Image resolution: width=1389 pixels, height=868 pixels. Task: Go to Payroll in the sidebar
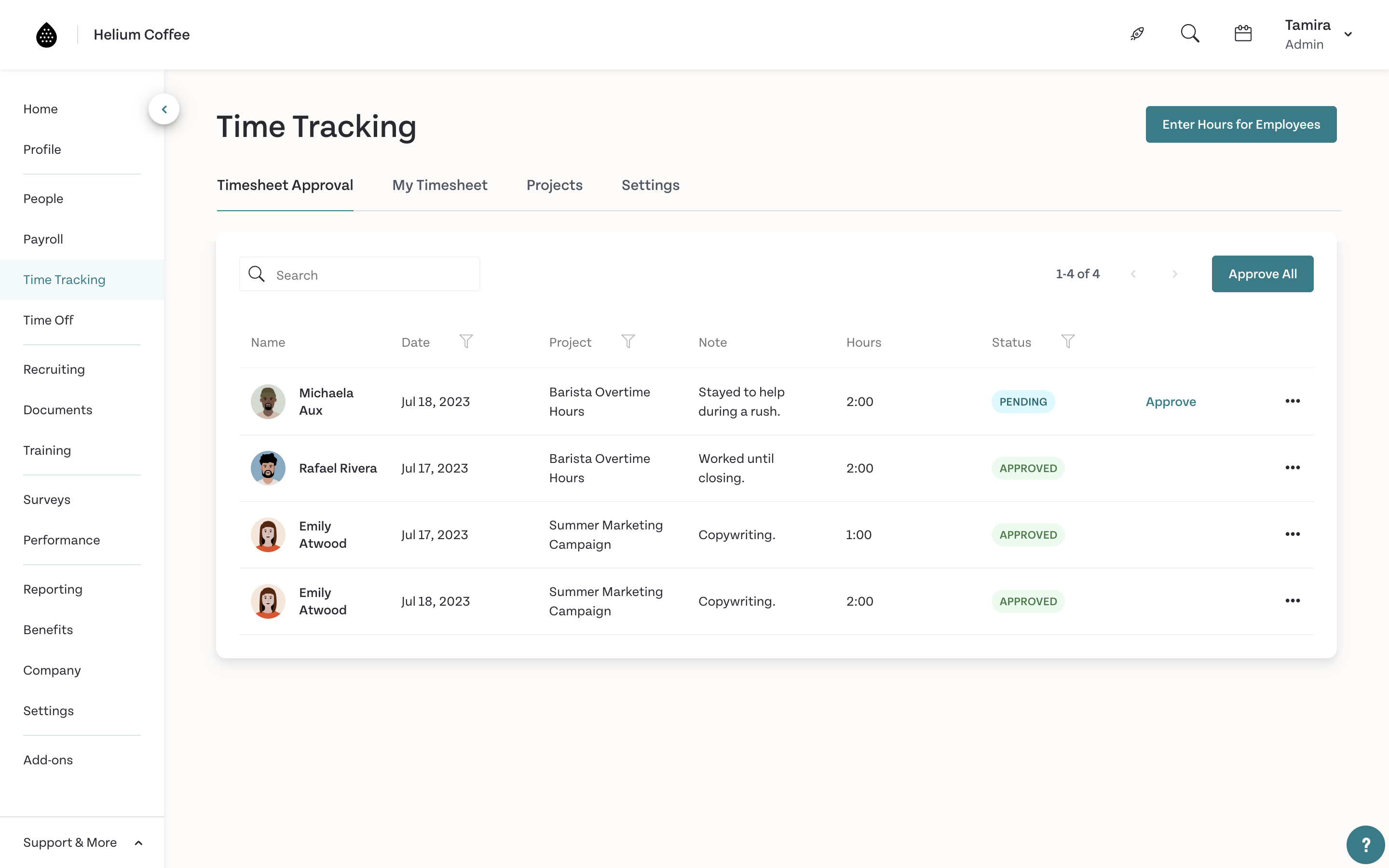tap(43, 239)
